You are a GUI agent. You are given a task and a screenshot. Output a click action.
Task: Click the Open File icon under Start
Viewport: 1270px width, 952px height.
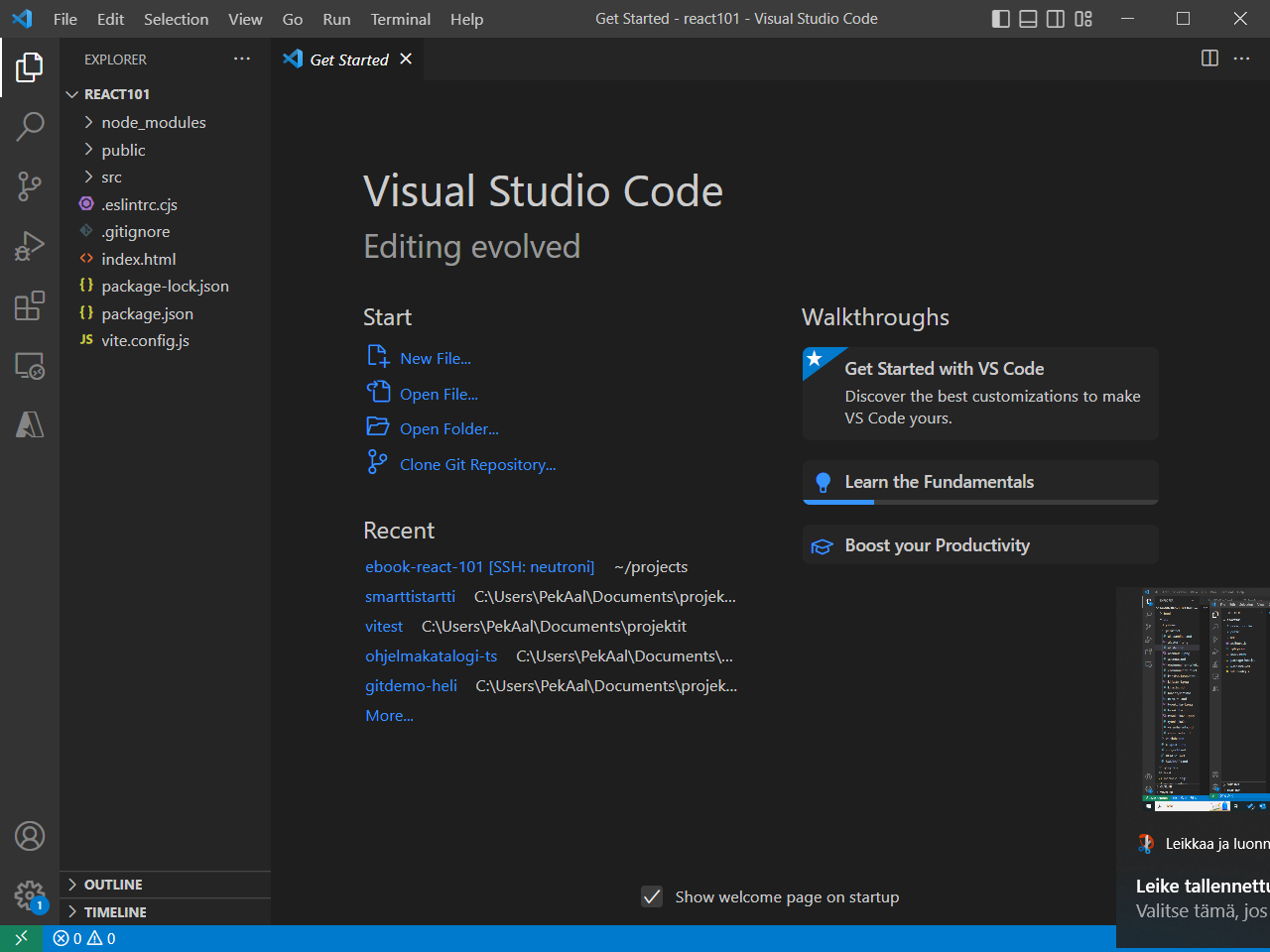[x=378, y=393]
